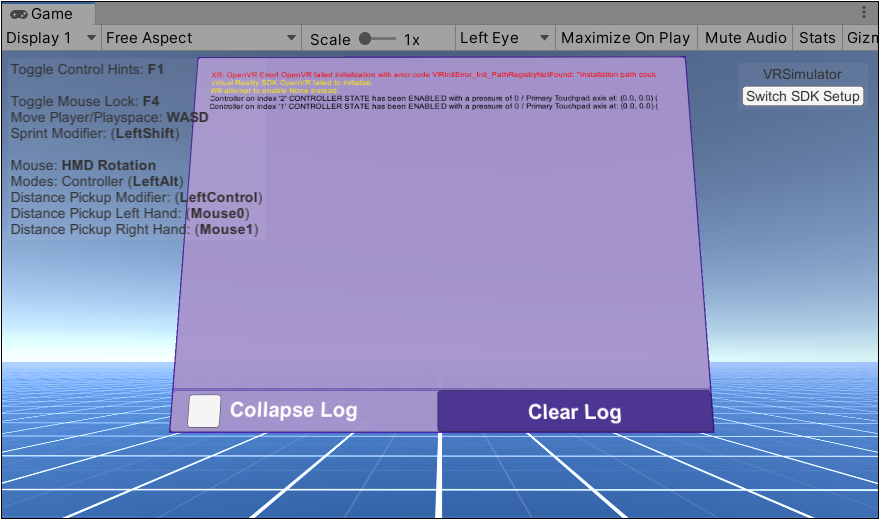Click the Move Player/Playspace: WASD text
880x520 pixels.
(109, 117)
